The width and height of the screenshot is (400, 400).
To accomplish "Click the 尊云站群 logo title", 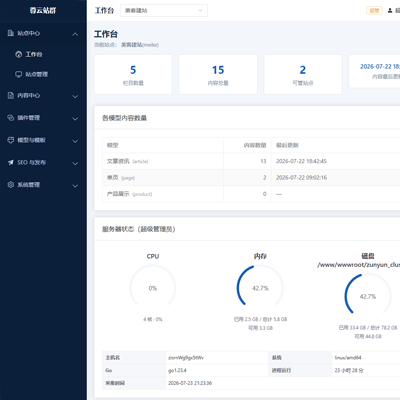I will click(x=43, y=10).
